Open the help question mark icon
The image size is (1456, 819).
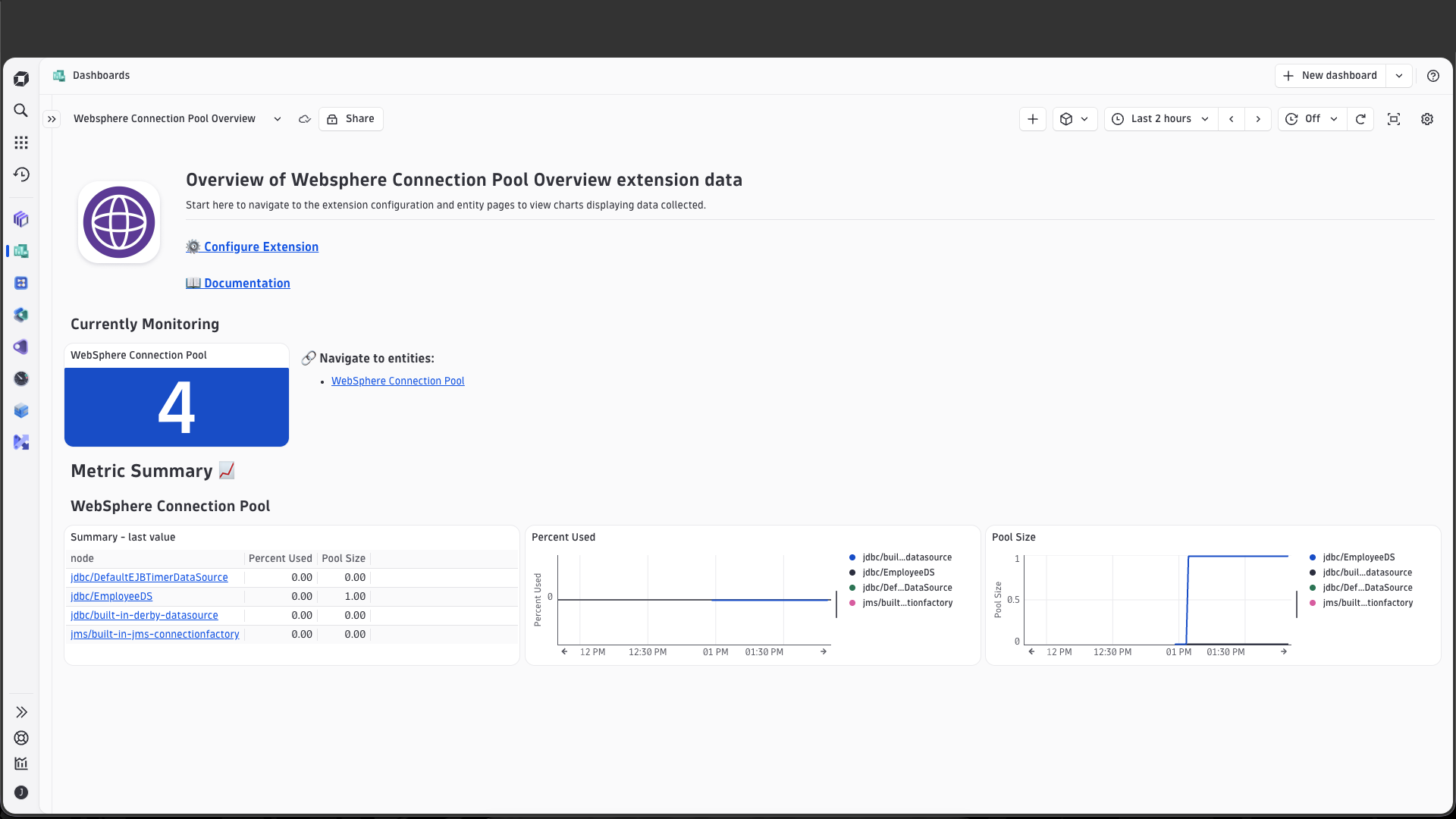[1433, 76]
